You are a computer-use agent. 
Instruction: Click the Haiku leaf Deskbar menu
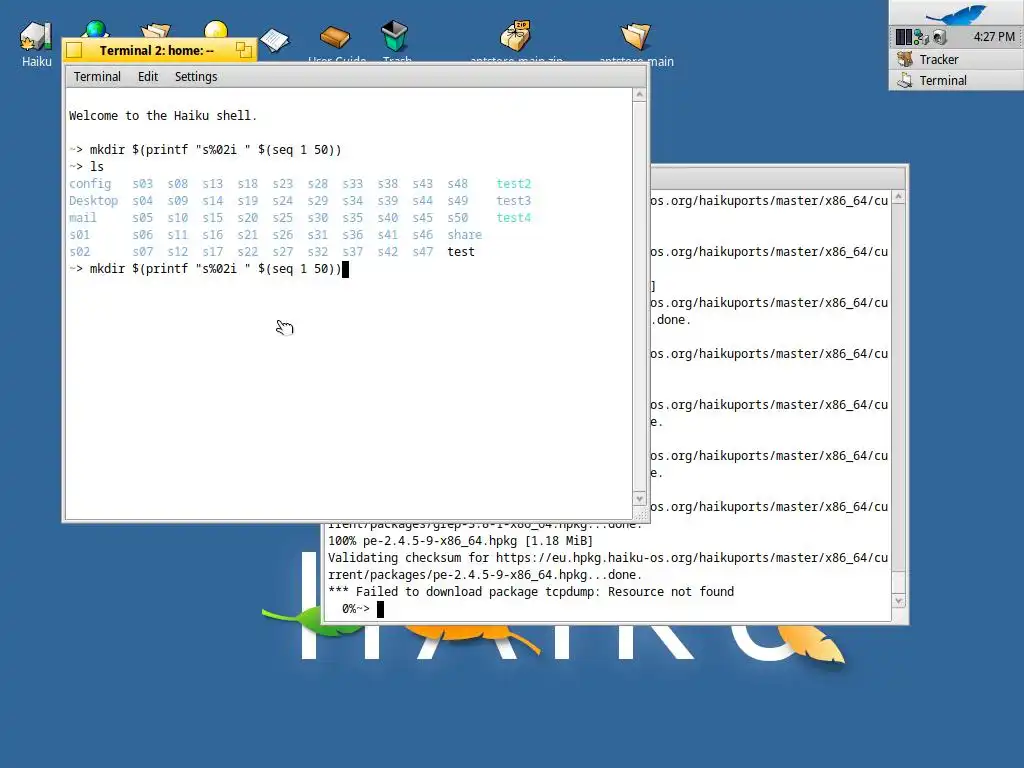pyautogui.click(x=956, y=13)
